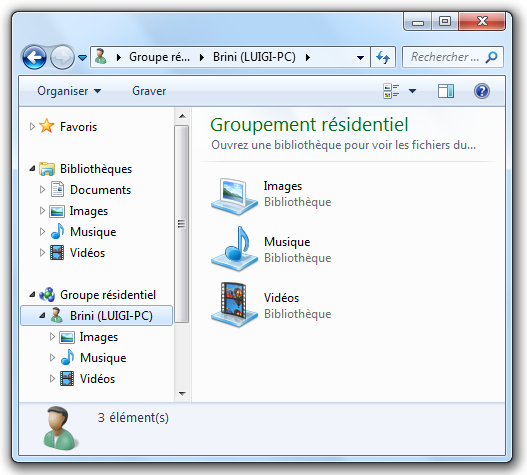Expand arrow after 'Brini (LUIGI-PC)' breadcrumb
The height and width of the screenshot is (475, 527).
click(x=308, y=57)
